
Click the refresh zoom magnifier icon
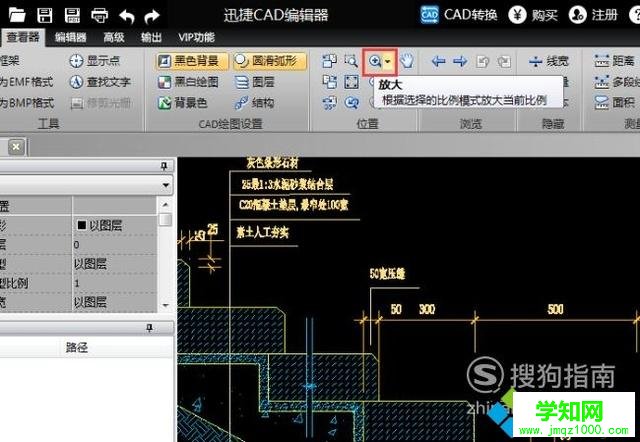[351, 103]
